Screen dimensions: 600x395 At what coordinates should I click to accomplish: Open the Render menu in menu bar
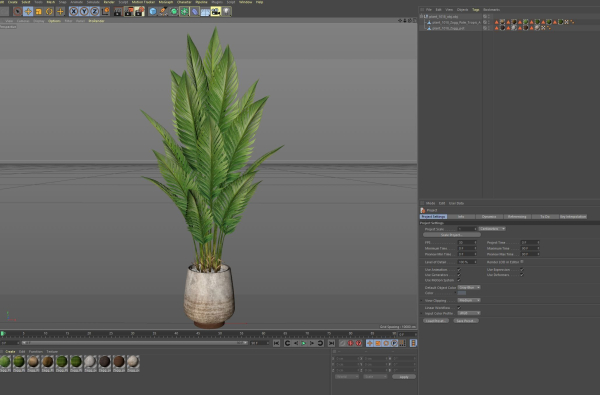click(x=109, y=2)
